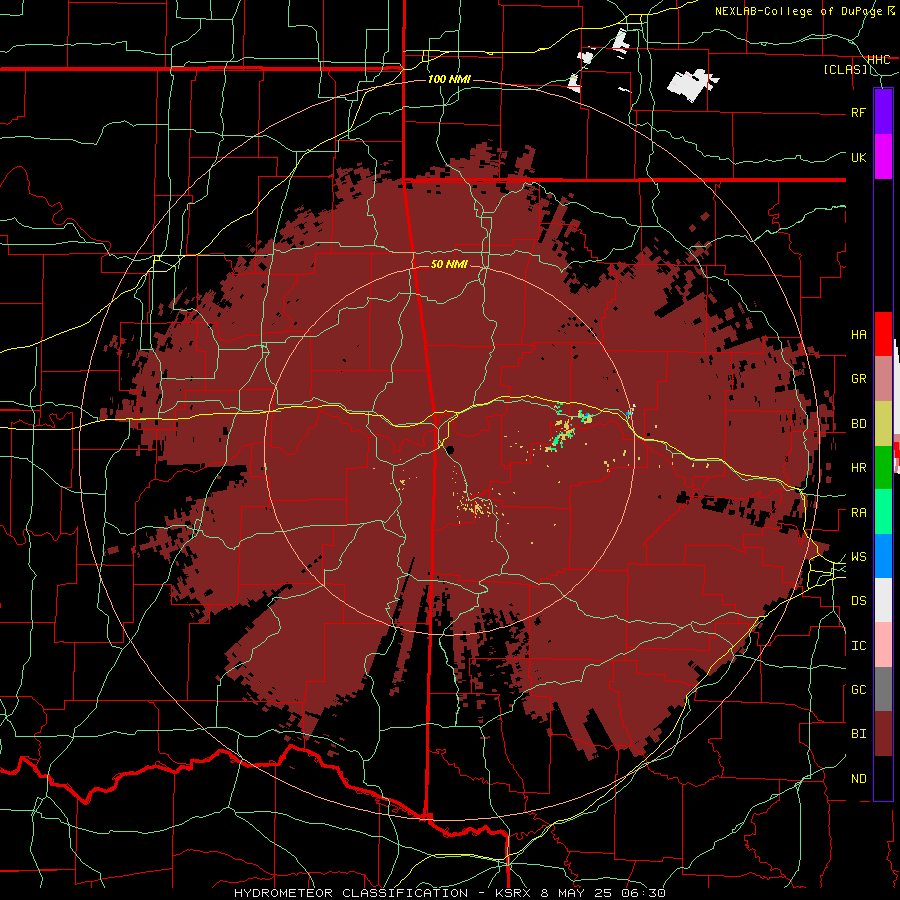Image resolution: width=900 pixels, height=900 pixels.
Task: Click the BI legend label
Action: [858, 734]
